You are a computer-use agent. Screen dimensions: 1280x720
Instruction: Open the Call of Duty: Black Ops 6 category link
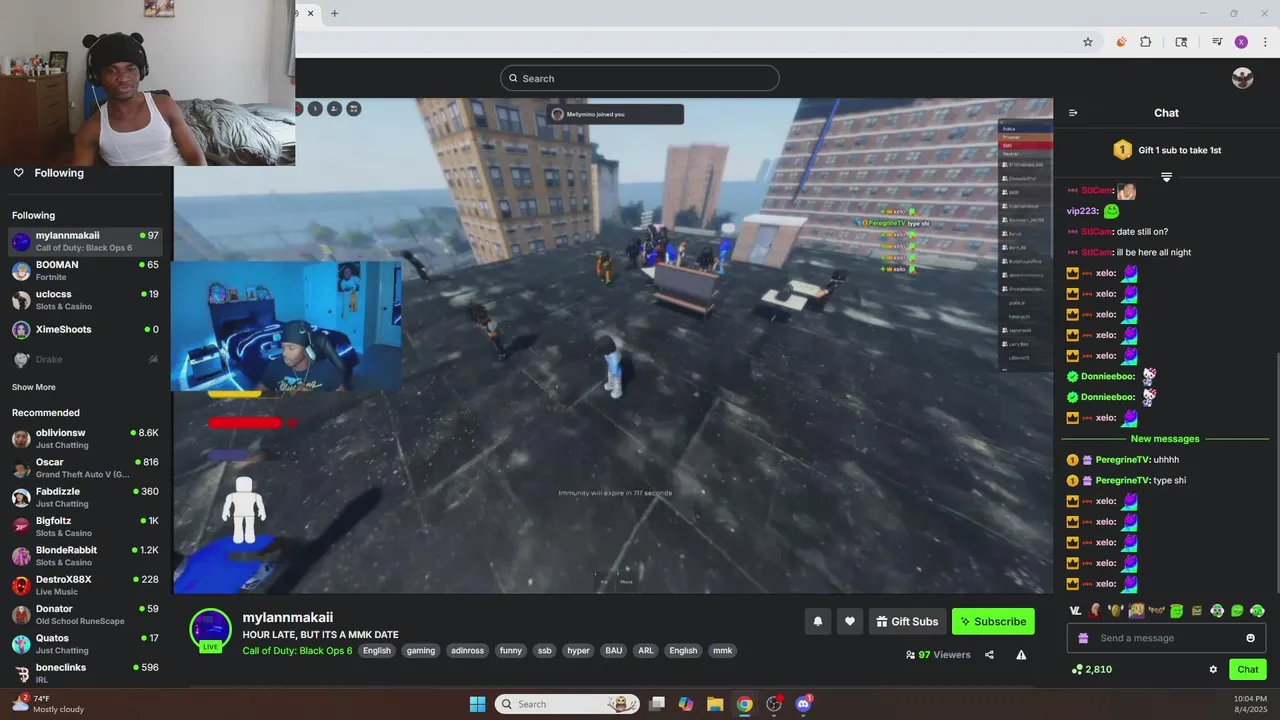pyautogui.click(x=297, y=650)
